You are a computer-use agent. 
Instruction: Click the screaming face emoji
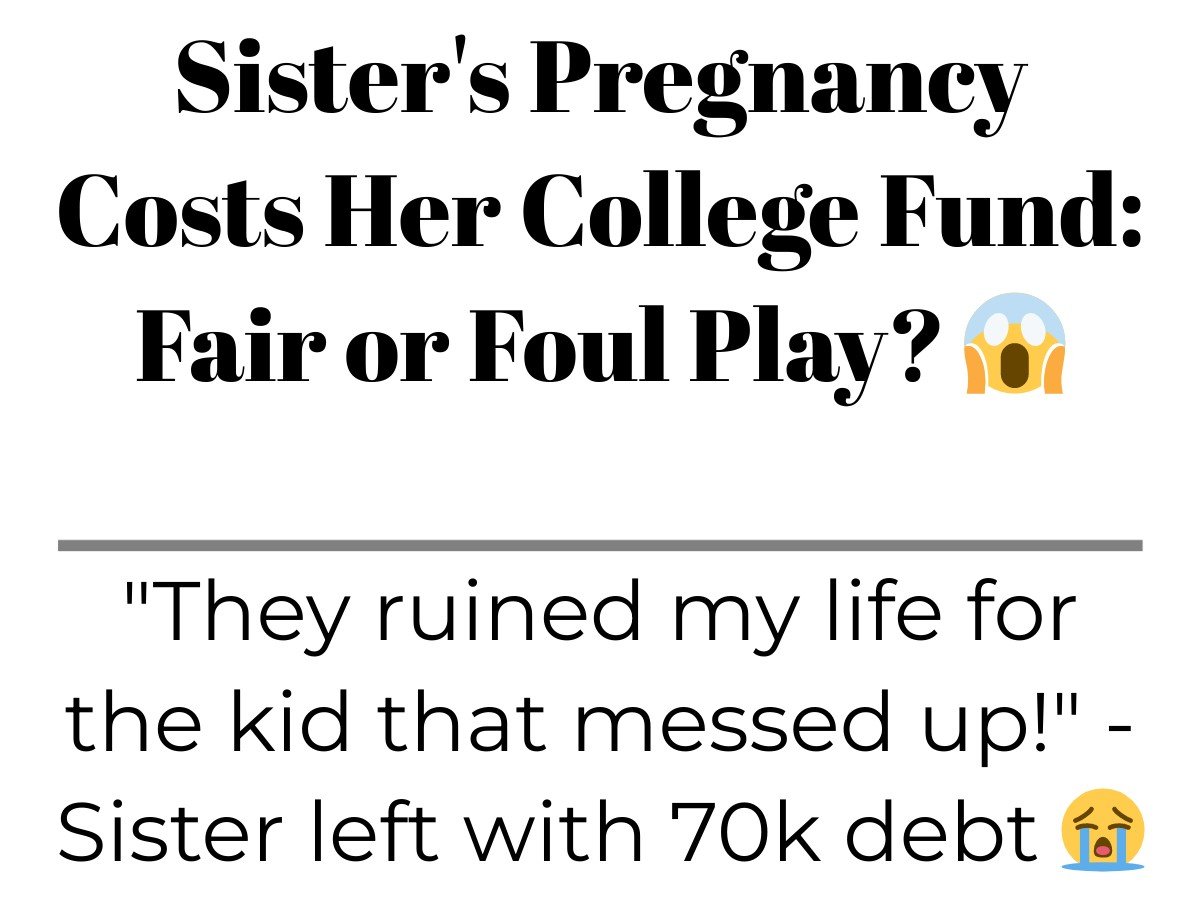pos(1013,343)
